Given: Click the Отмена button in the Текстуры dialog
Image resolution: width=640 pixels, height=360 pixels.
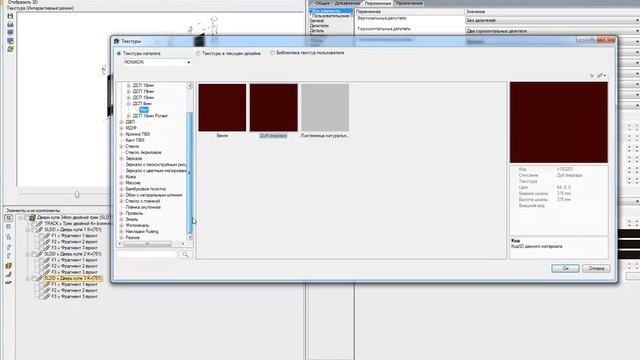Looking at the screenshot, I should click(x=596, y=269).
